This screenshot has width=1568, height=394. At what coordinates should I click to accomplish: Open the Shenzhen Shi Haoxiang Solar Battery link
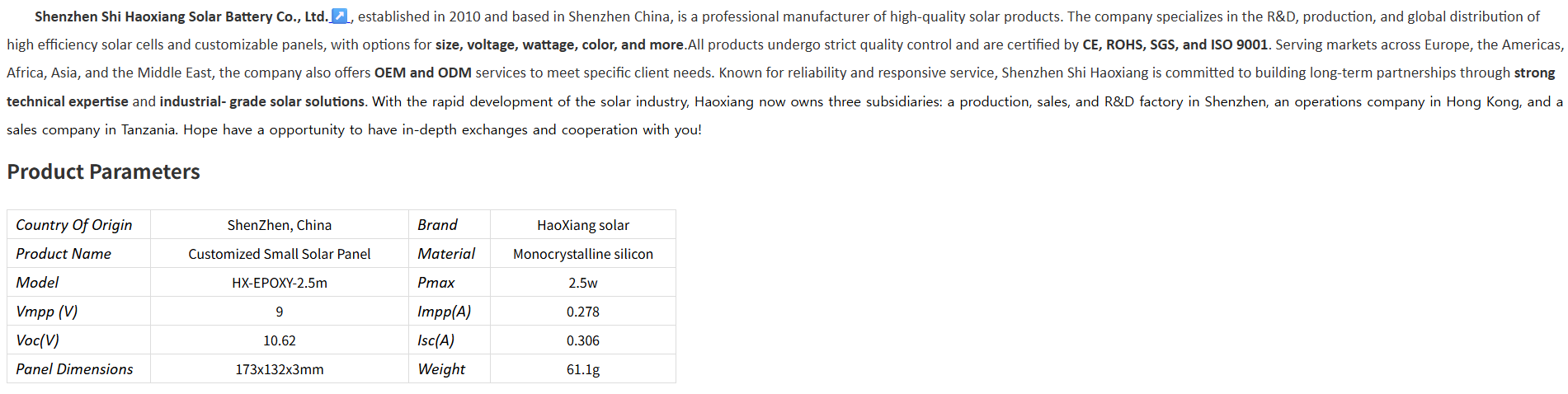click(x=181, y=16)
